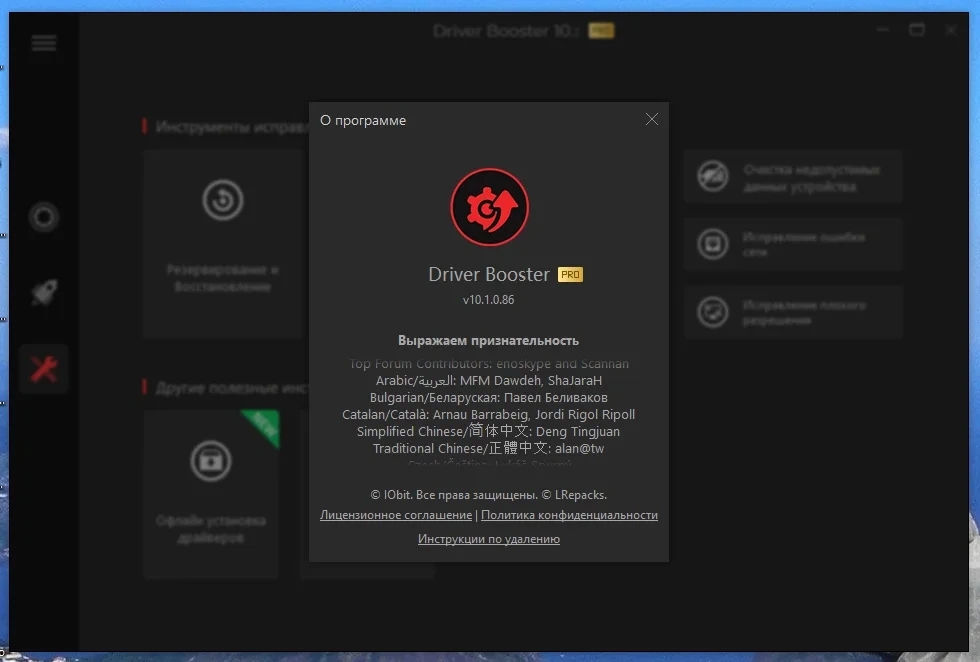Close the О программе dialog
Image resolution: width=980 pixels, height=662 pixels.
tap(651, 119)
